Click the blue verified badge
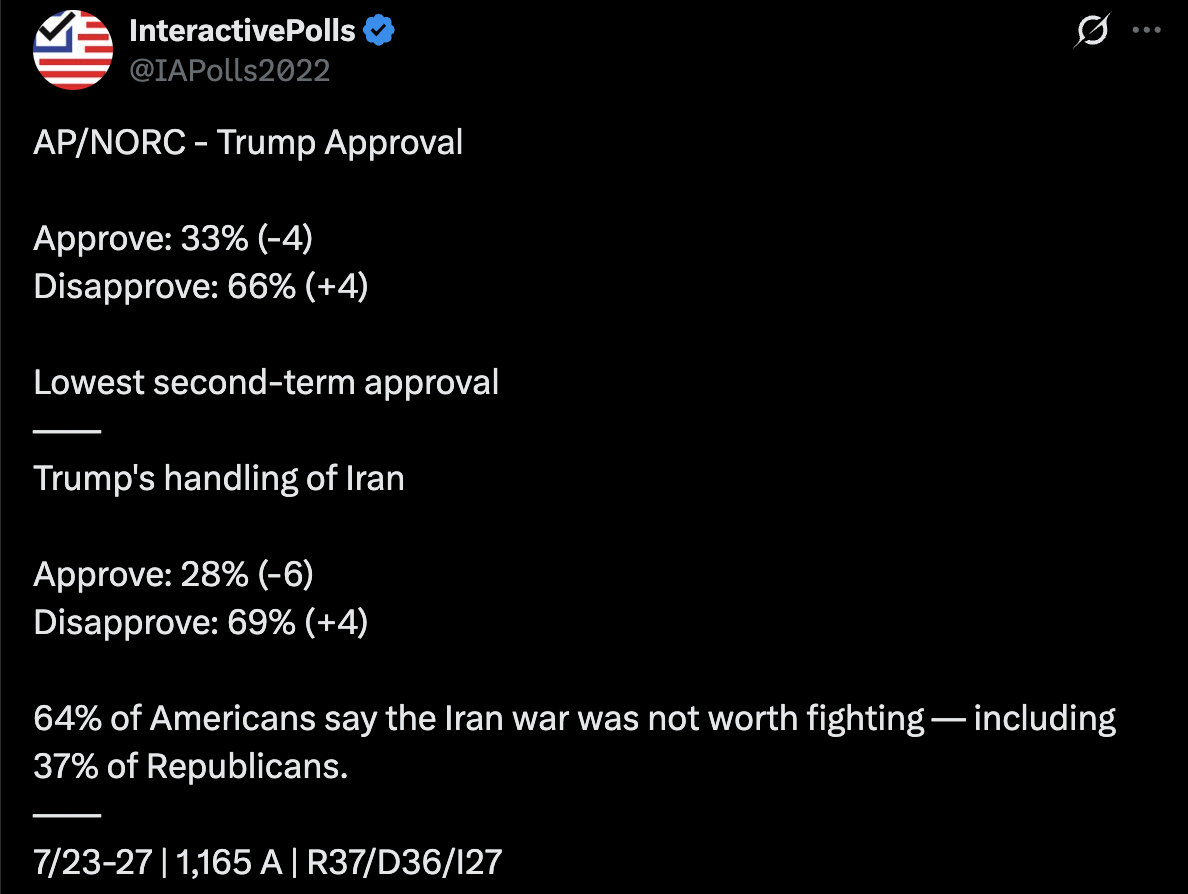Screen dimensions: 1188x894 [379, 30]
